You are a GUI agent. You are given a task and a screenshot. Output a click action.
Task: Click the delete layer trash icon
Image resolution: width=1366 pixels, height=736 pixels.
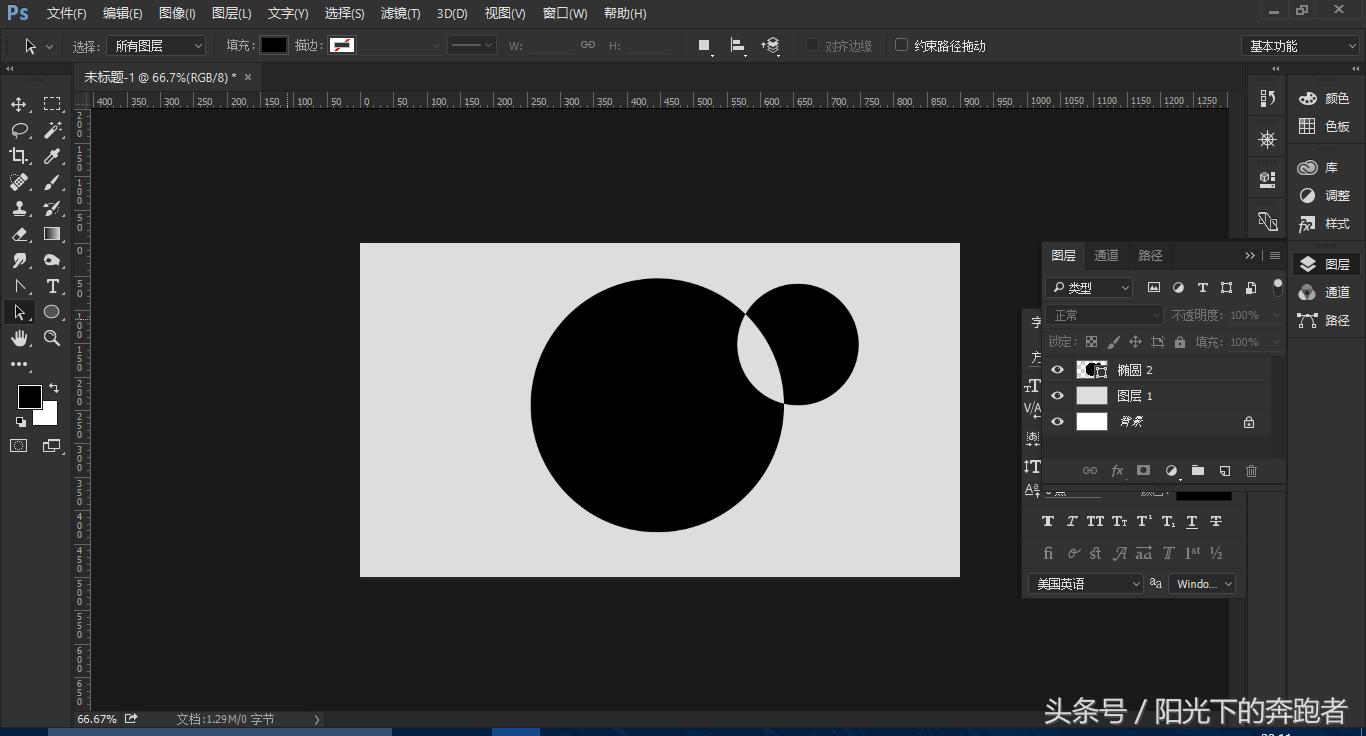click(1251, 471)
